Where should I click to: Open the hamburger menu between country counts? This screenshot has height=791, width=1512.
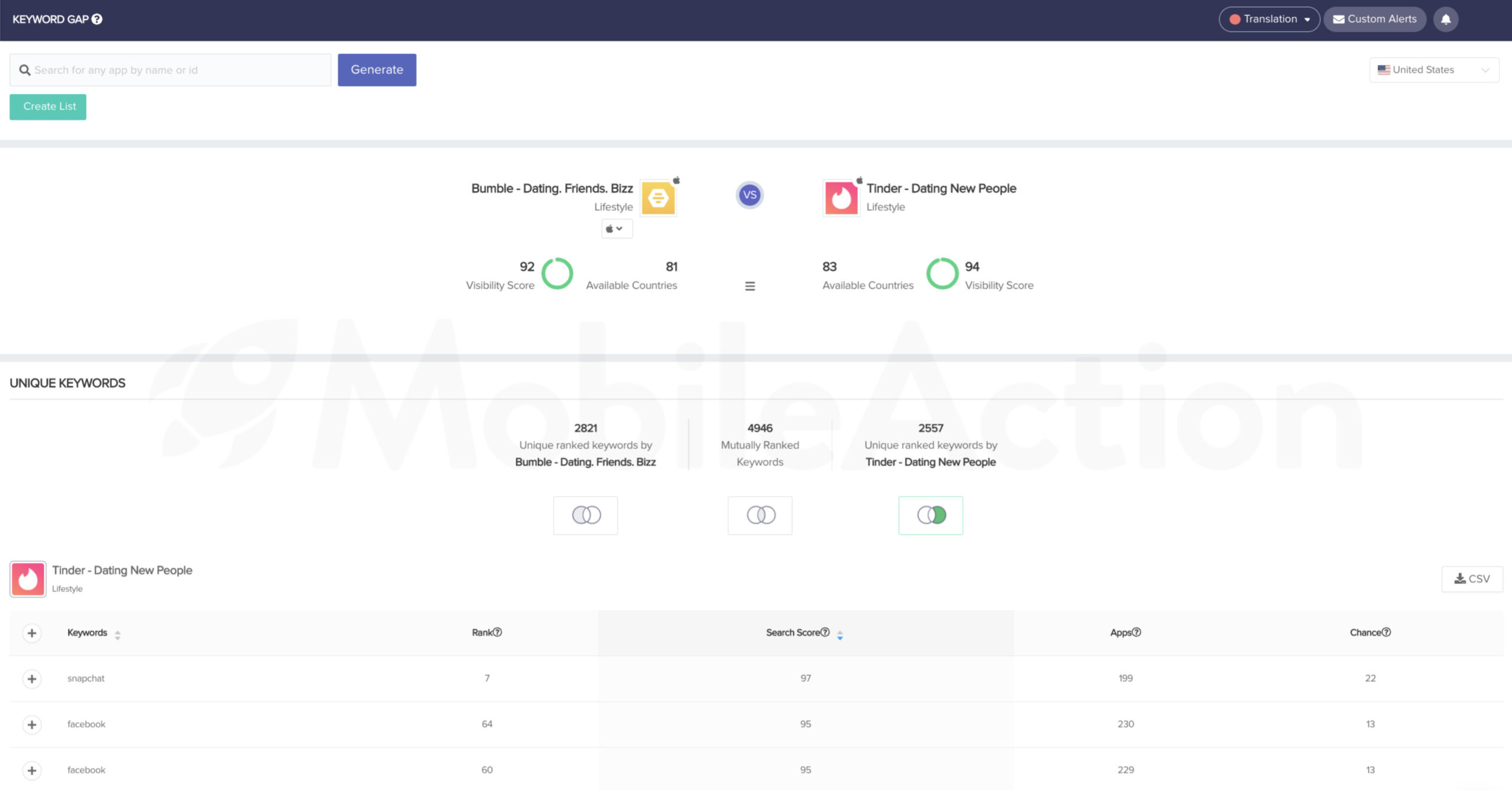tap(750, 286)
